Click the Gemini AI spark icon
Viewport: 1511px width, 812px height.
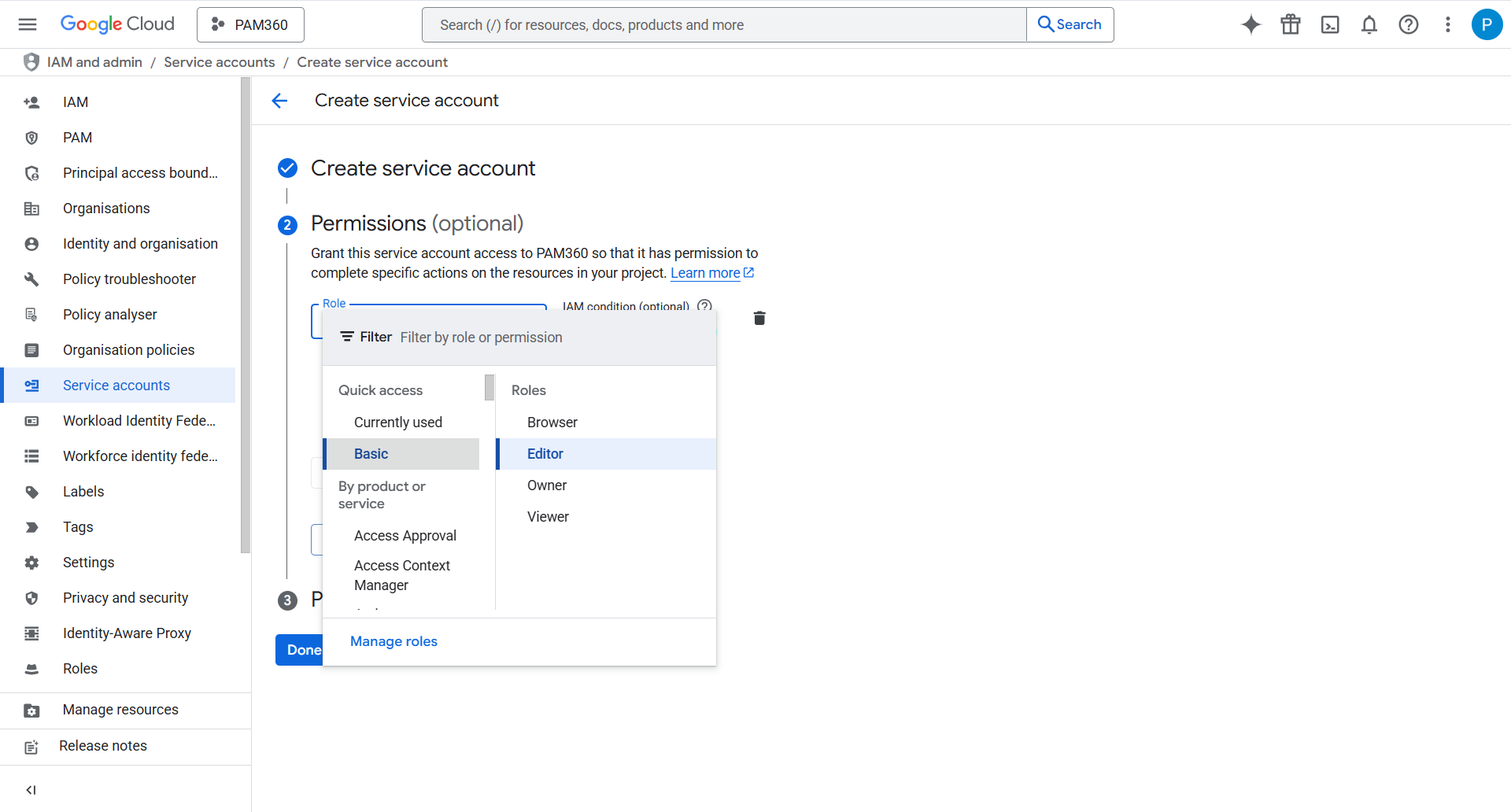[1251, 24]
